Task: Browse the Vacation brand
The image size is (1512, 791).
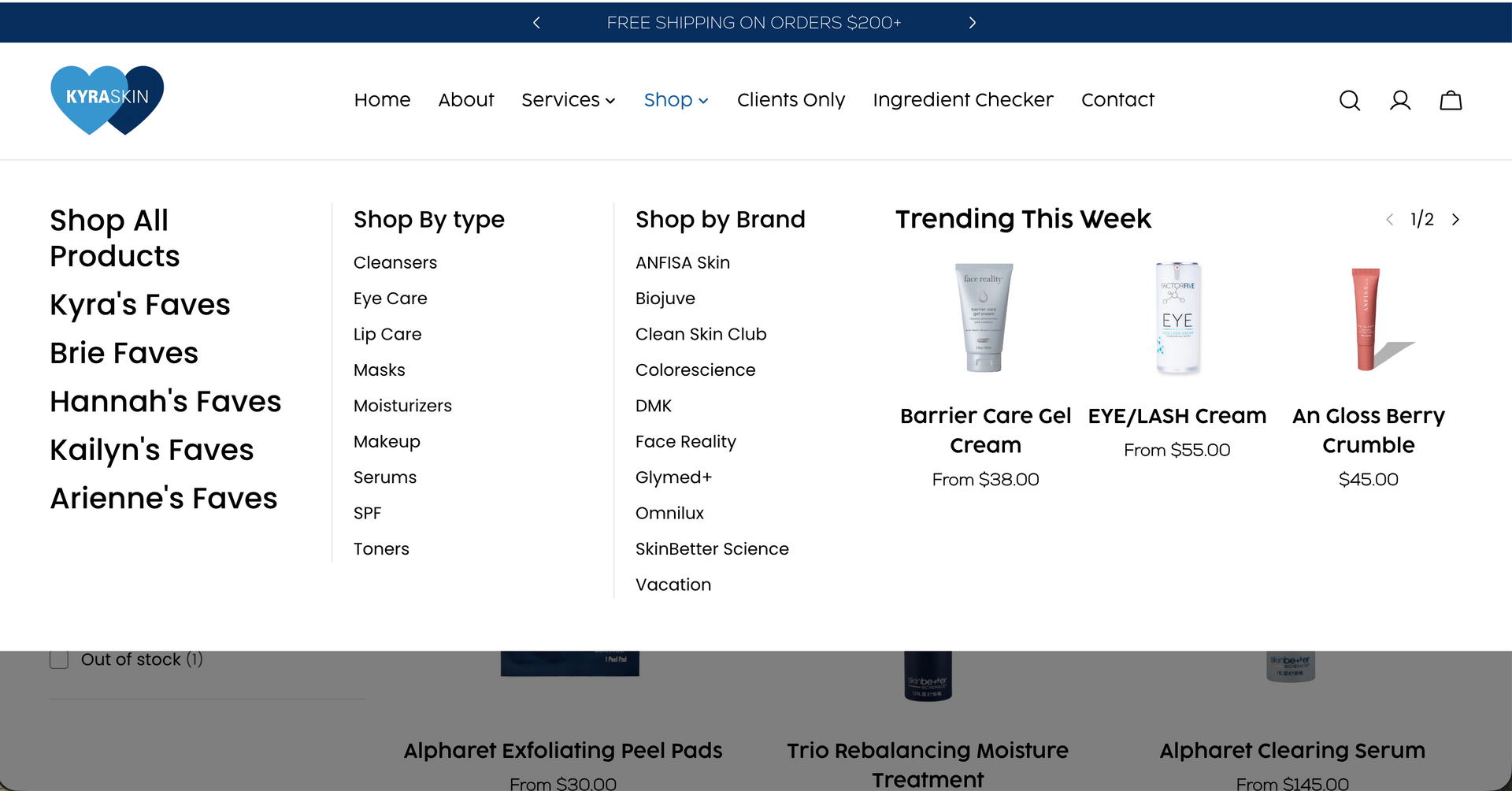Action: [673, 585]
